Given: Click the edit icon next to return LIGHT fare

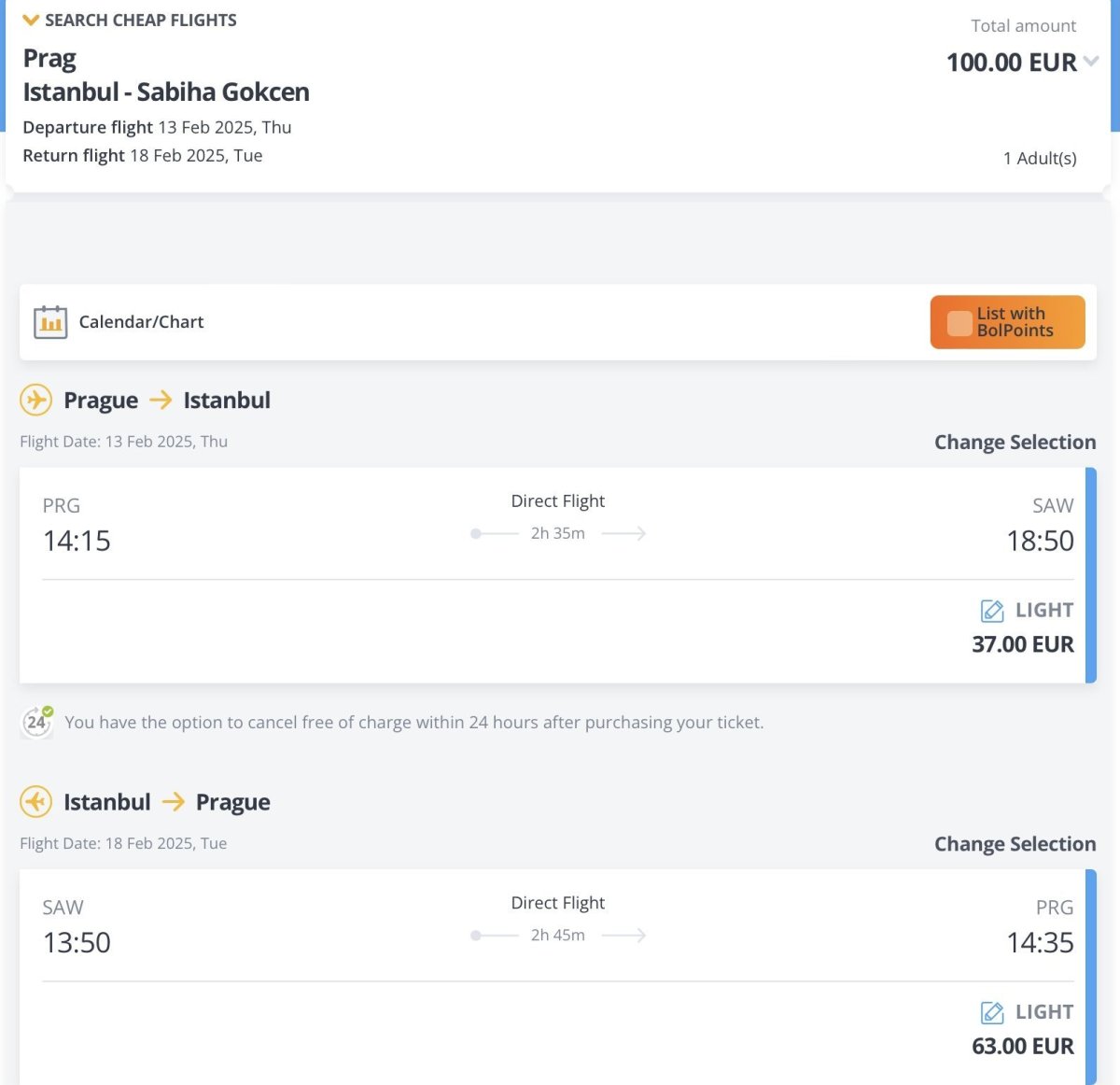Looking at the screenshot, I should click(x=992, y=1012).
